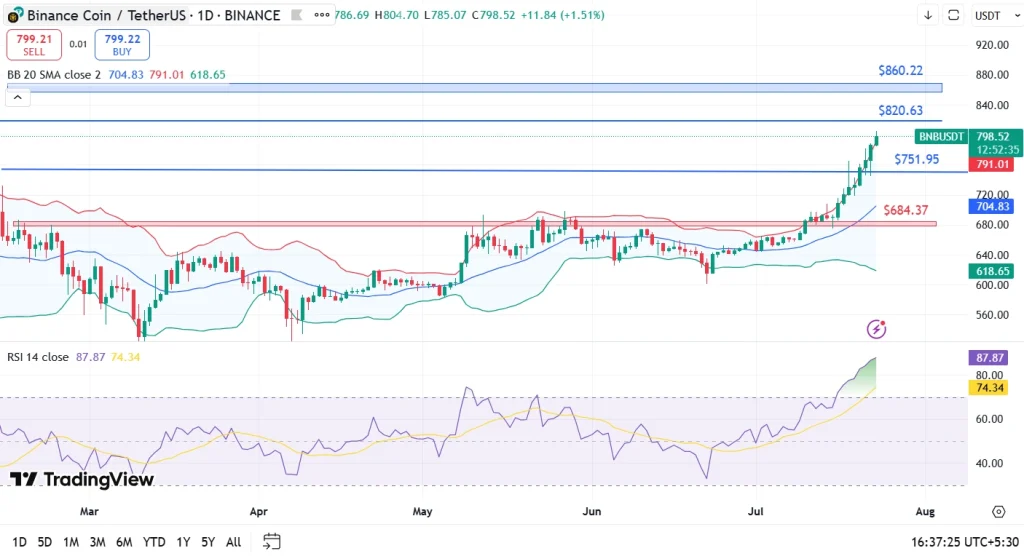The width and height of the screenshot is (1024, 556).
Task: Select the BB 20 SMA close 2 indicator label
Action: click(54, 75)
